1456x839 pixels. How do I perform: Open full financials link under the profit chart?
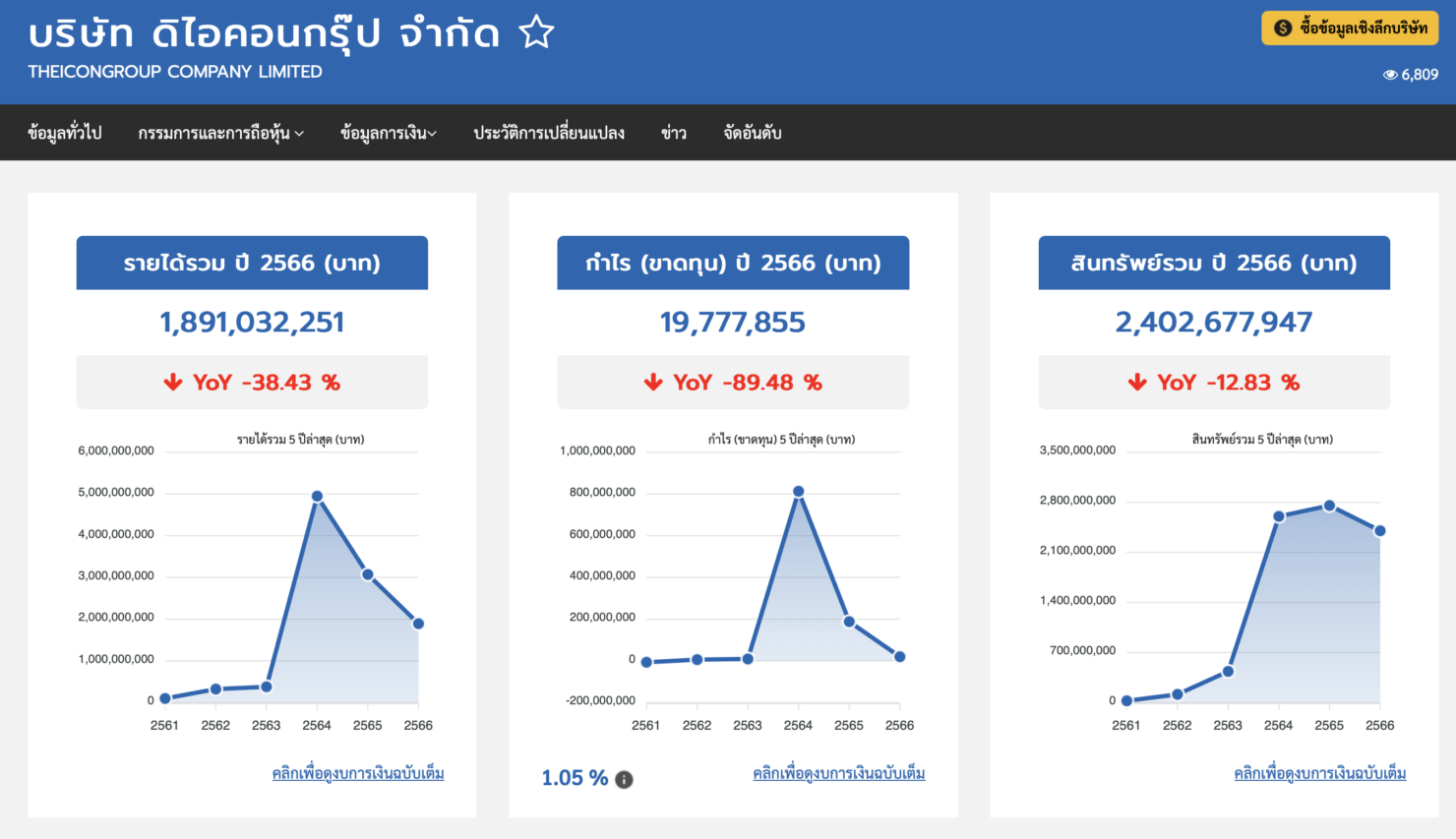click(839, 774)
